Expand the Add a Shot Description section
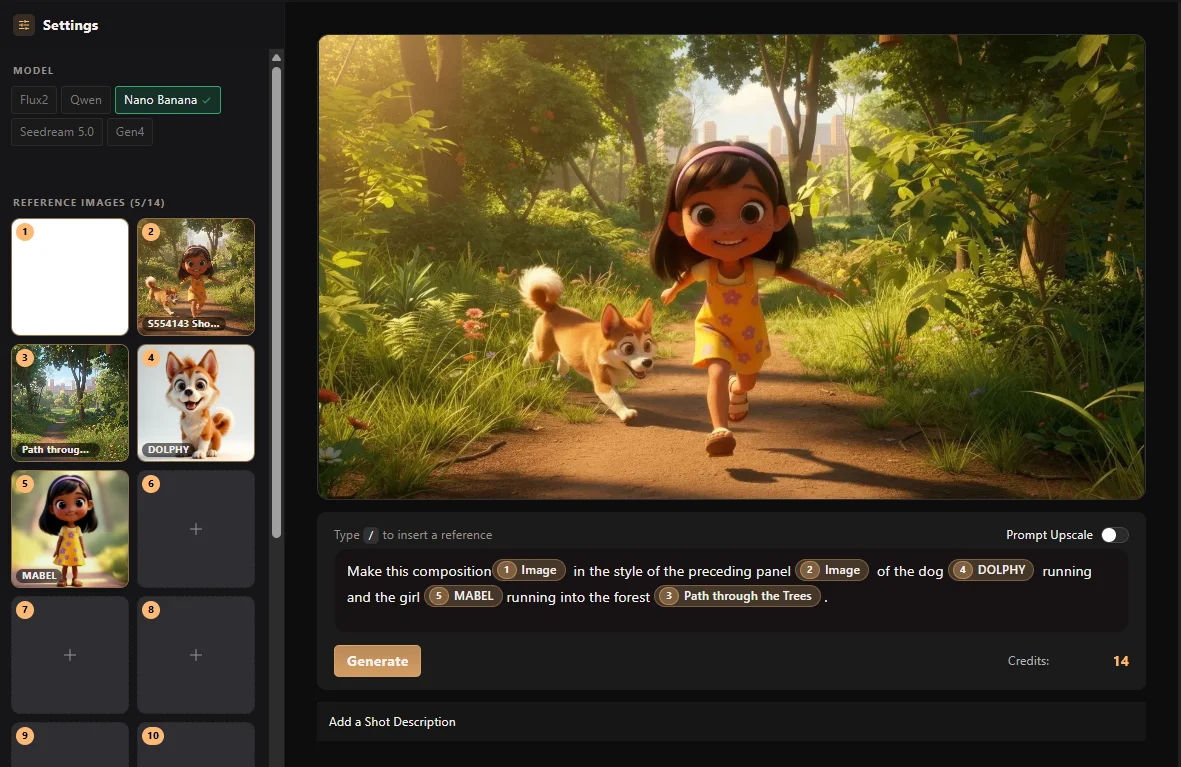Image resolution: width=1181 pixels, height=767 pixels. tap(392, 722)
